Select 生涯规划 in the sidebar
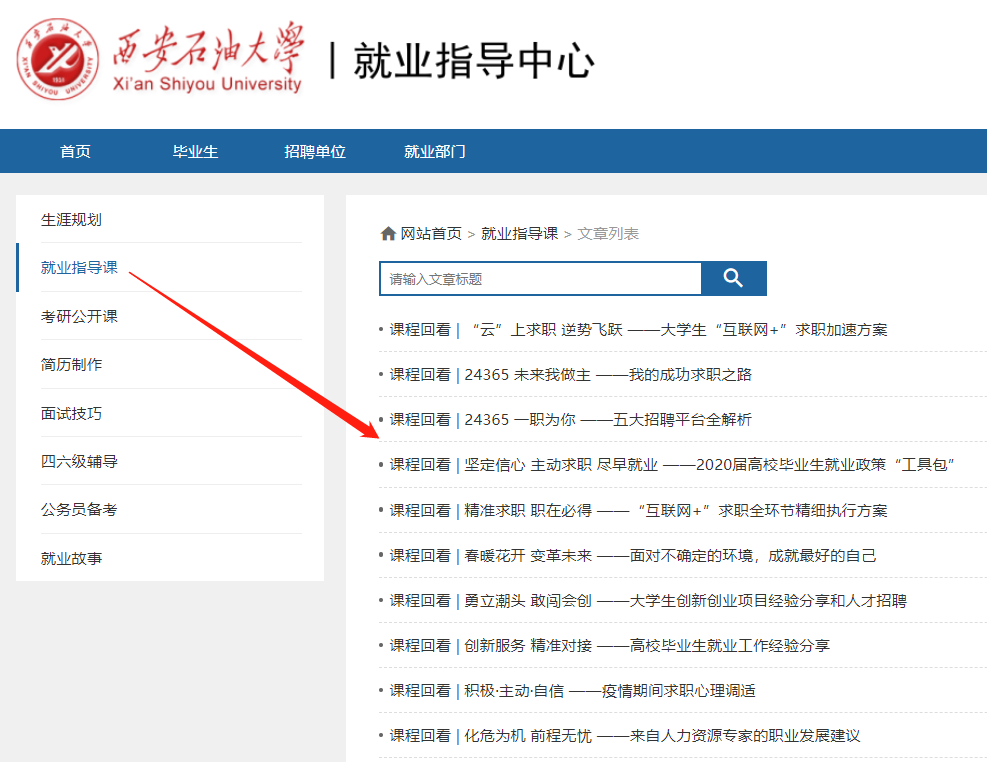Screen dimensions: 987x762 coord(71,219)
